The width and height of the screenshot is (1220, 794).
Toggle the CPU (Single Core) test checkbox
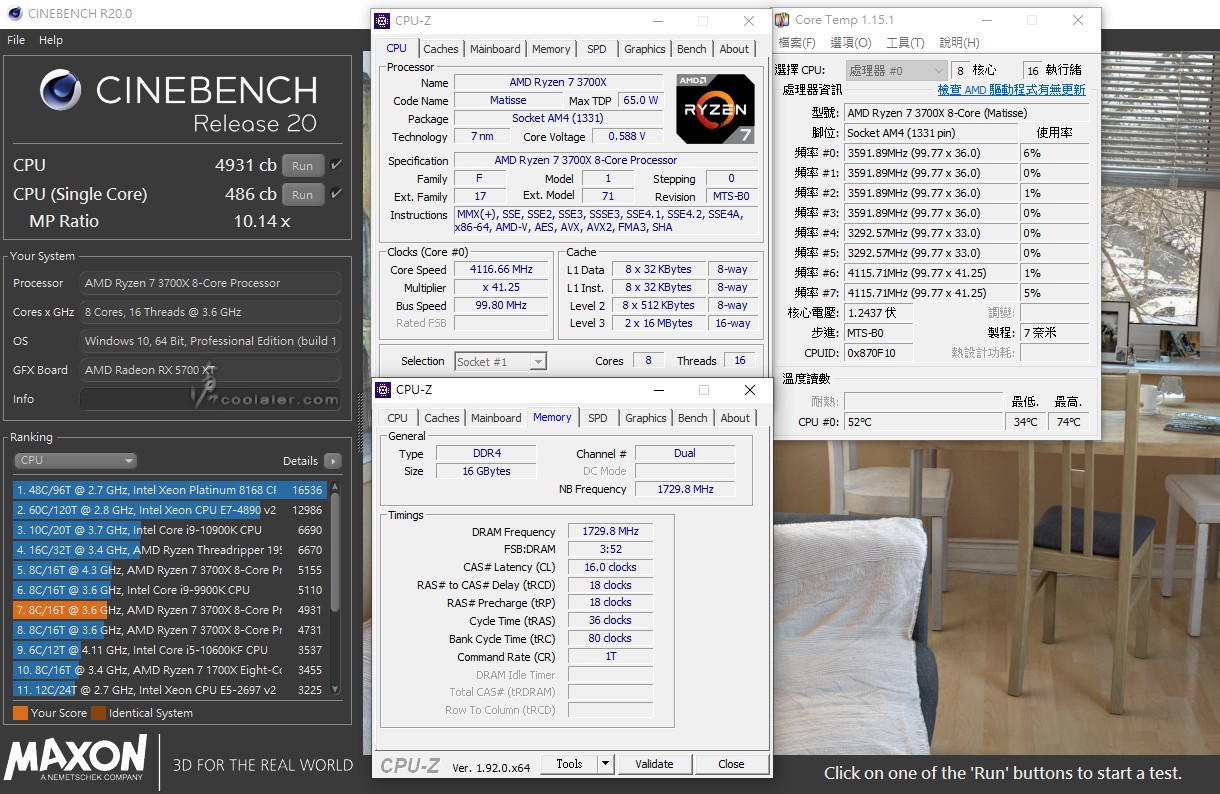point(336,194)
